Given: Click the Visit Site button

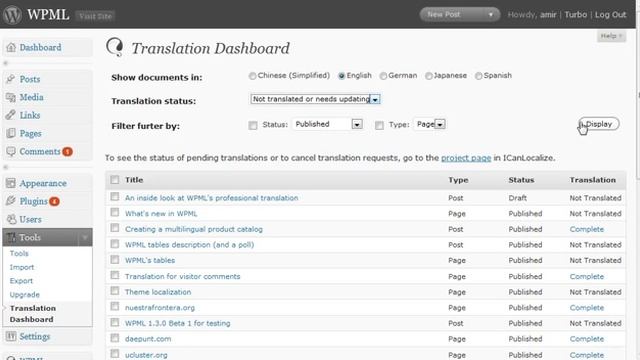Looking at the screenshot, I should (96, 16).
